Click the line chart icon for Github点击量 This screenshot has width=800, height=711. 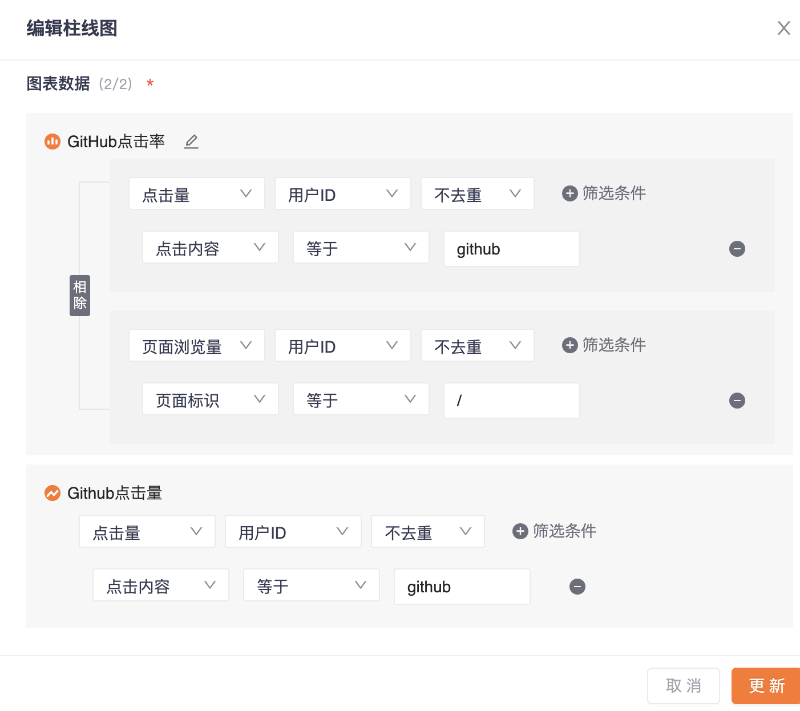(x=53, y=493)
